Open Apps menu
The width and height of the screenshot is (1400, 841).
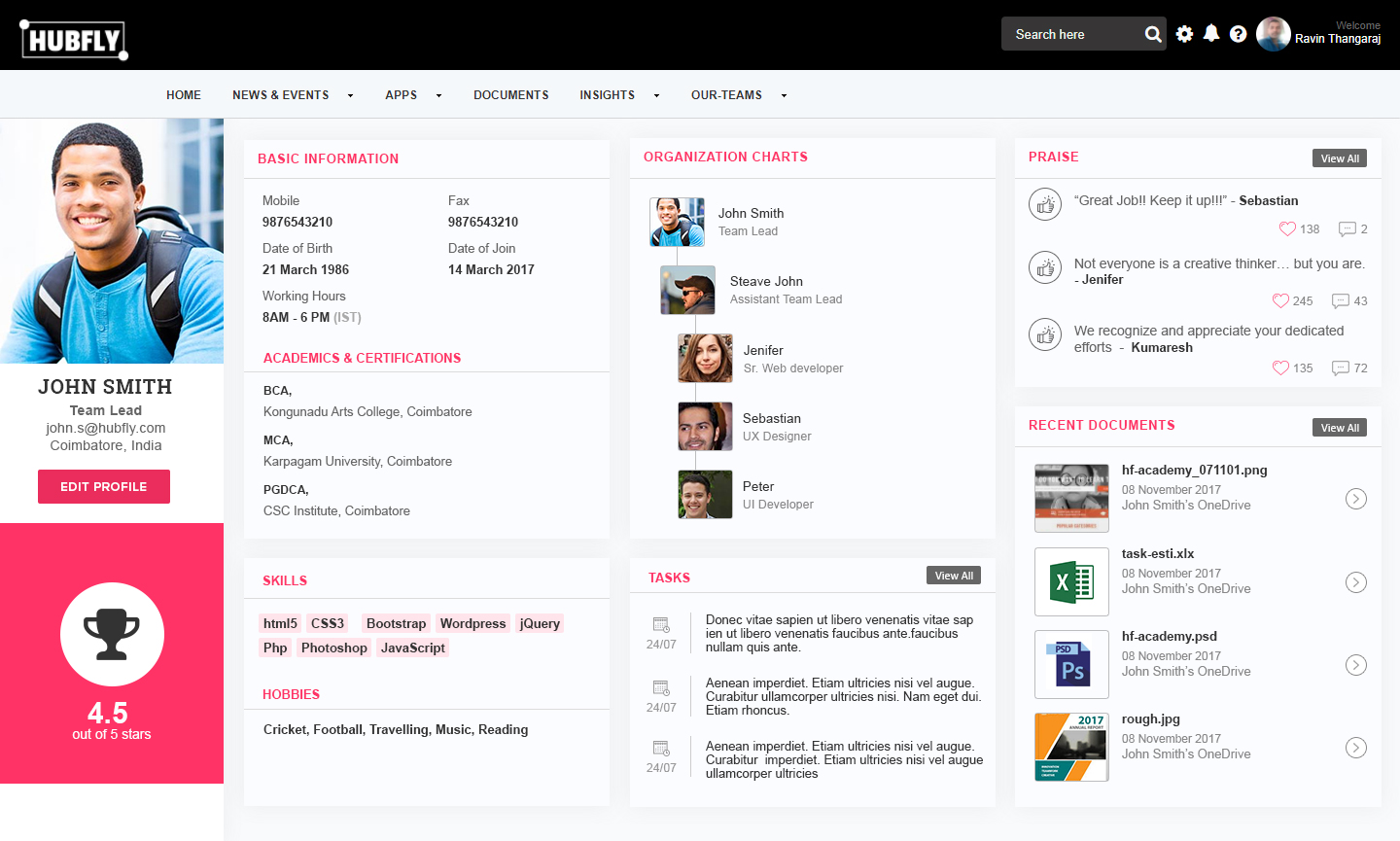(x=402, y=95)
